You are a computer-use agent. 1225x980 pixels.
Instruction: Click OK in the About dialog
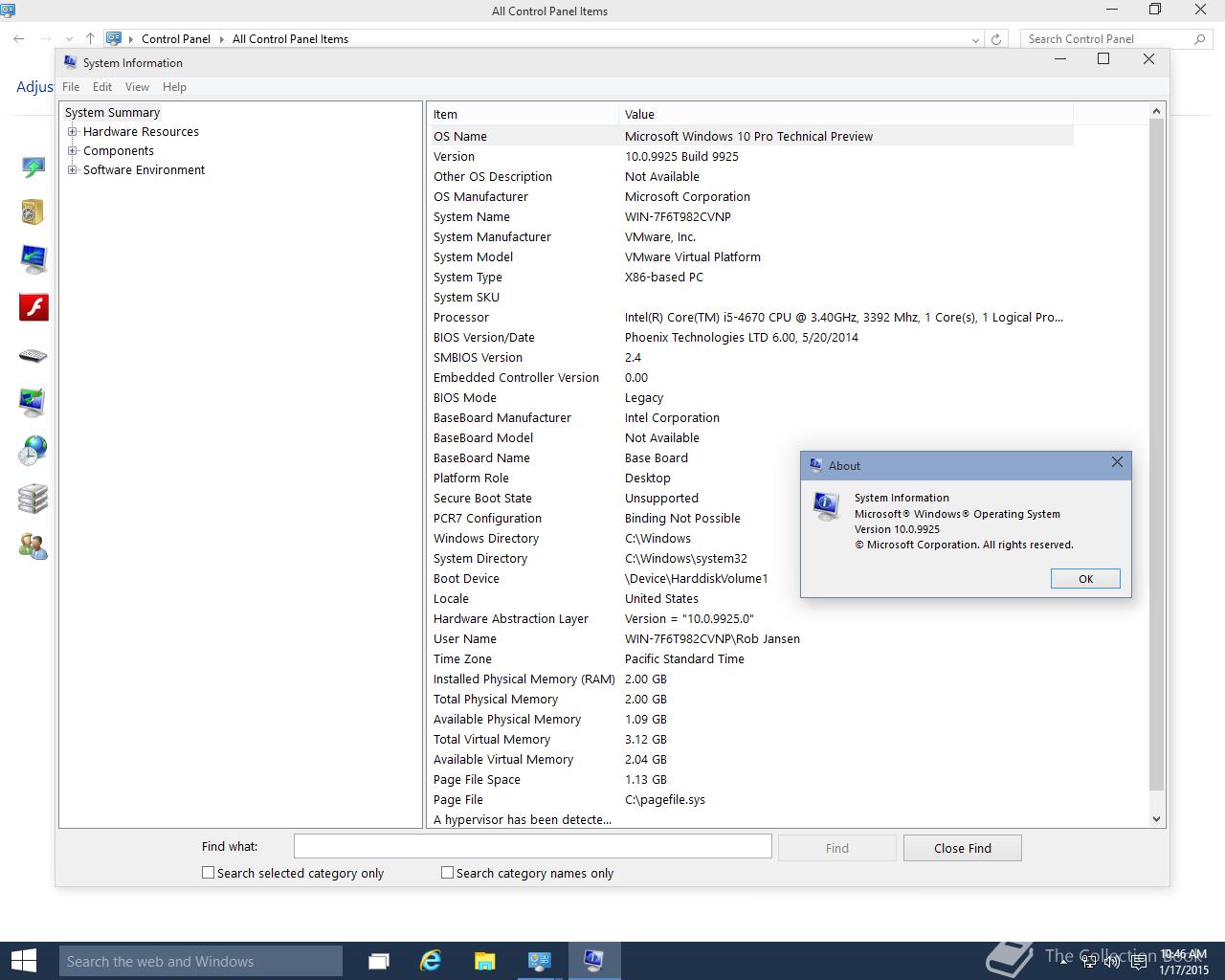coord(1085,579)
